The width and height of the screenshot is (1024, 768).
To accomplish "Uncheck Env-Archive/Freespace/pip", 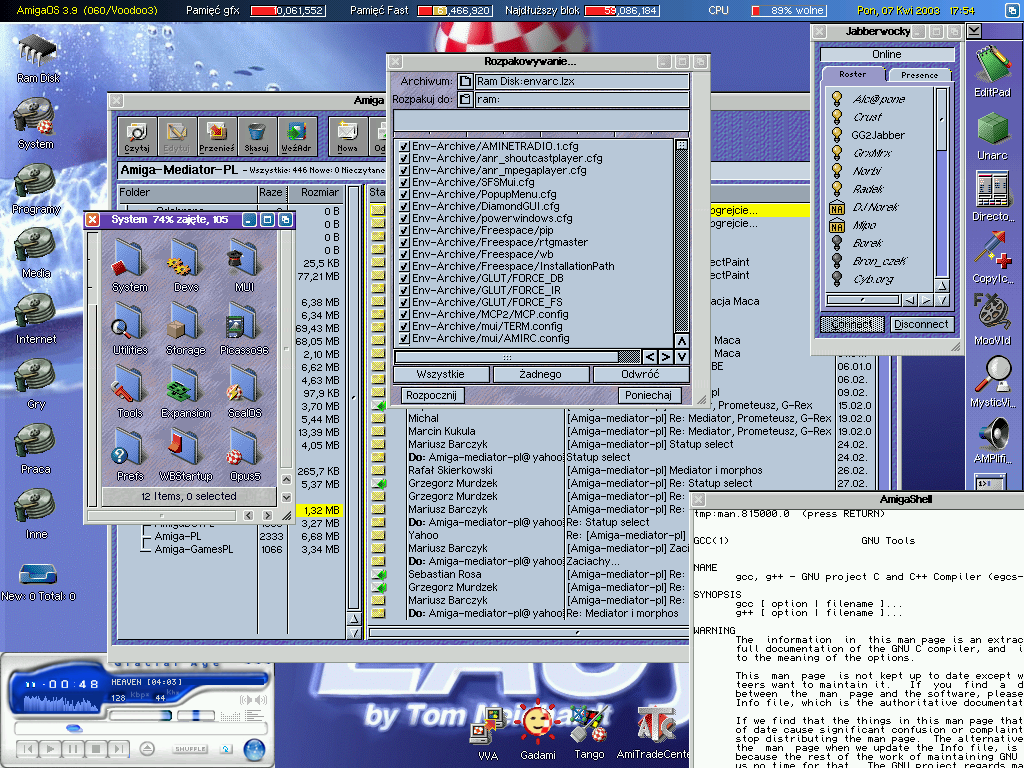I will [404, 230].
